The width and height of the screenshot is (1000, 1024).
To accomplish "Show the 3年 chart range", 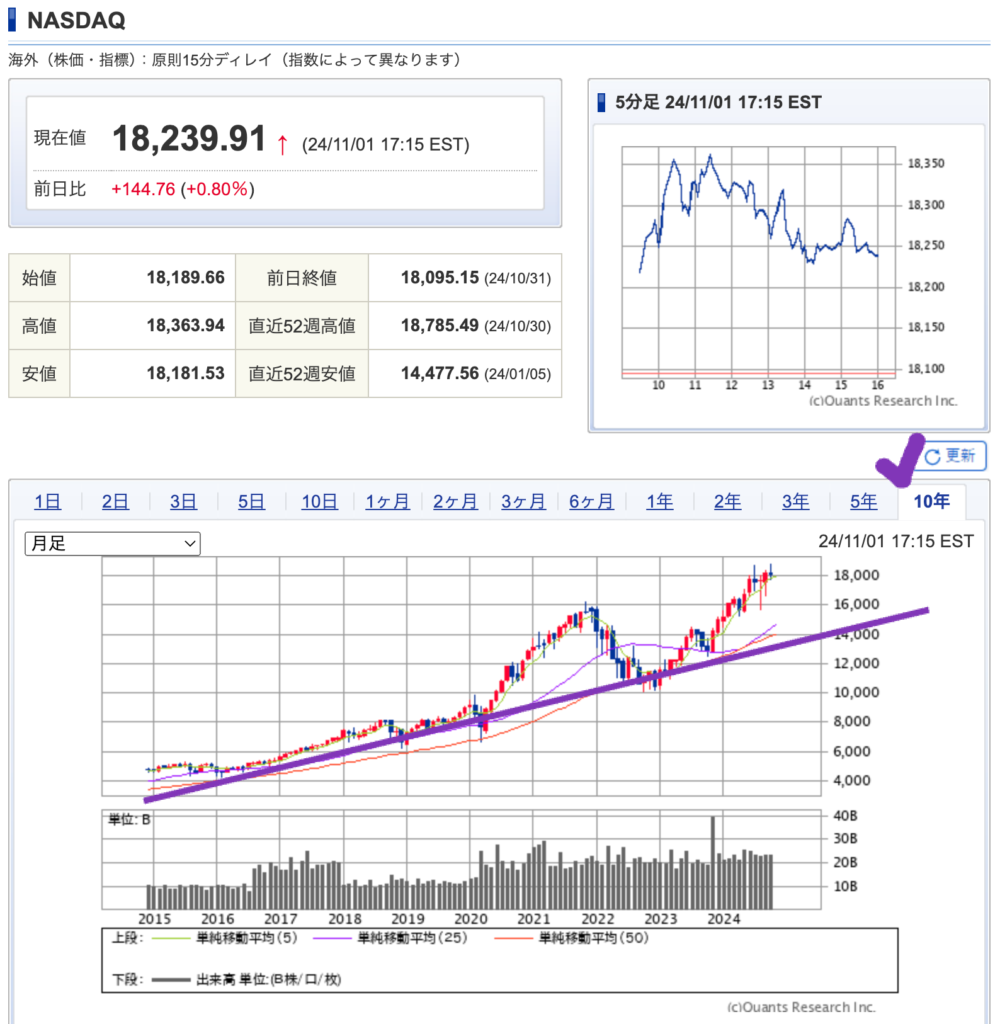I will (796, 502).
